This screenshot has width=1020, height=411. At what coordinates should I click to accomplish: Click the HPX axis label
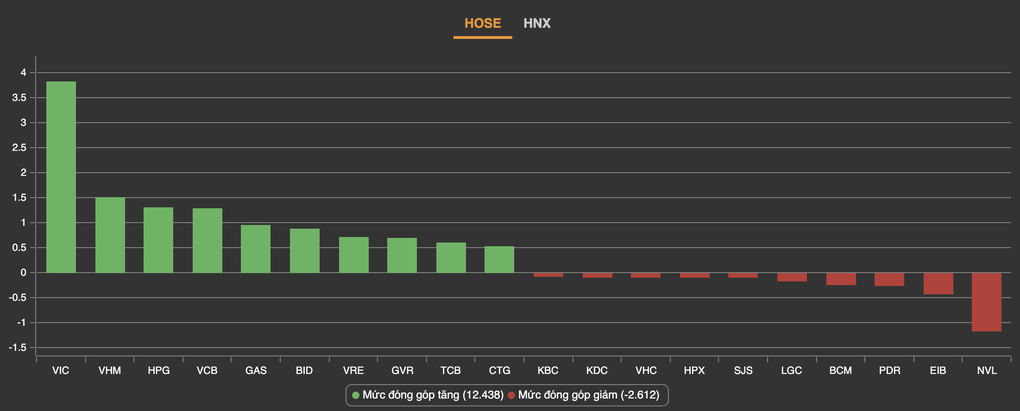[695, 371]
